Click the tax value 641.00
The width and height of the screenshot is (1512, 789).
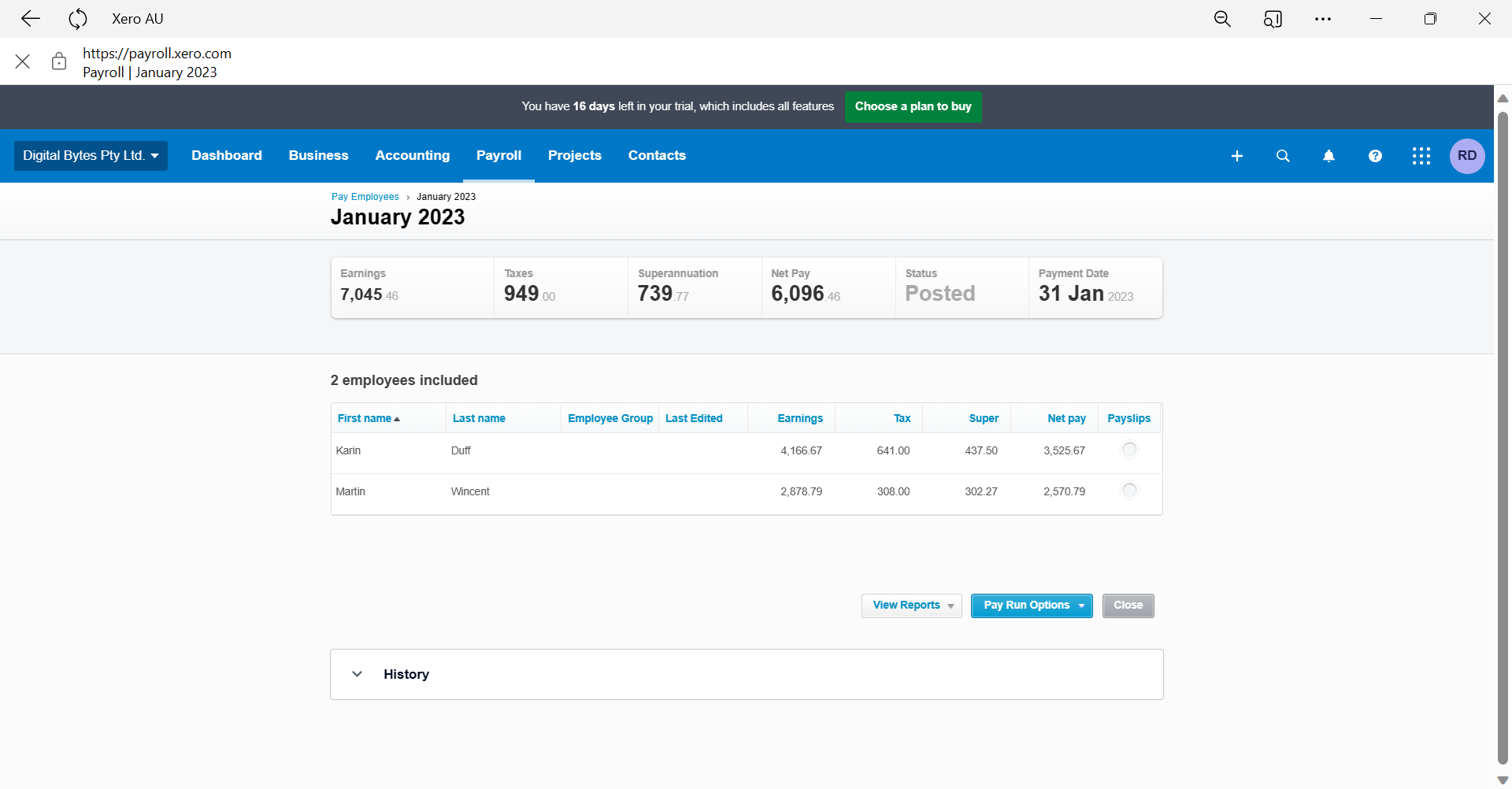893,450
